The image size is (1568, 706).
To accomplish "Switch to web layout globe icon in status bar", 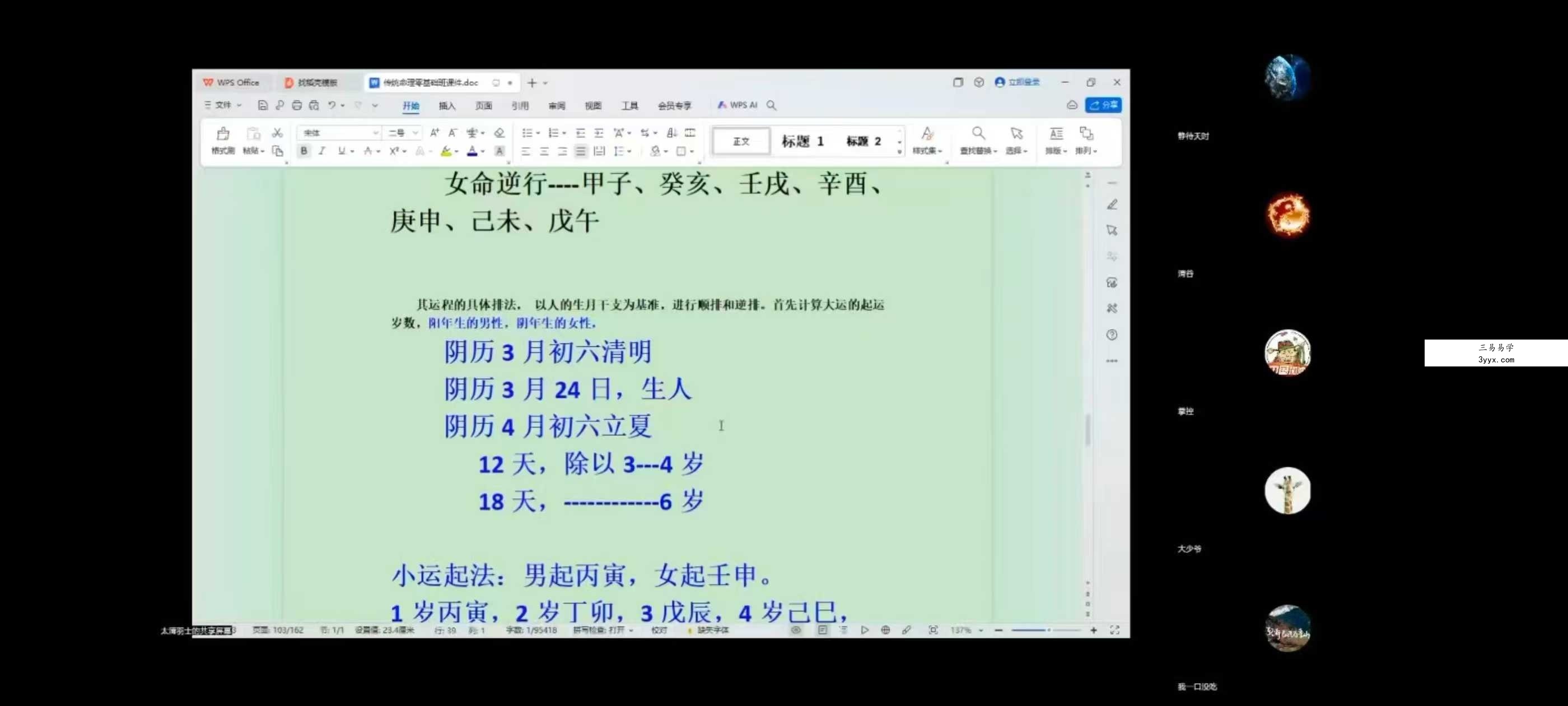I will point(885,630).
